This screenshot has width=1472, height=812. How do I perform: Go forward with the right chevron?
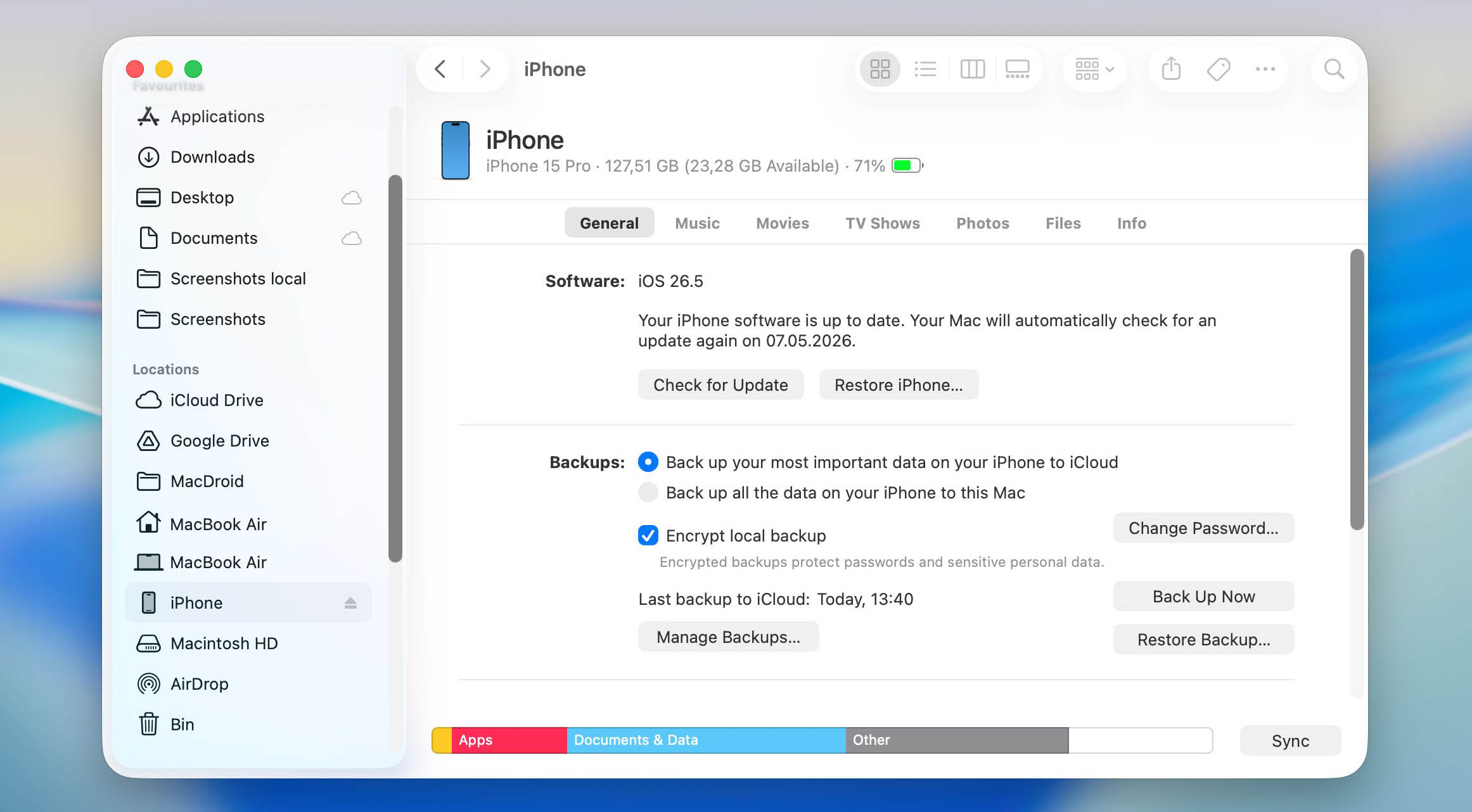pos(485,69)
